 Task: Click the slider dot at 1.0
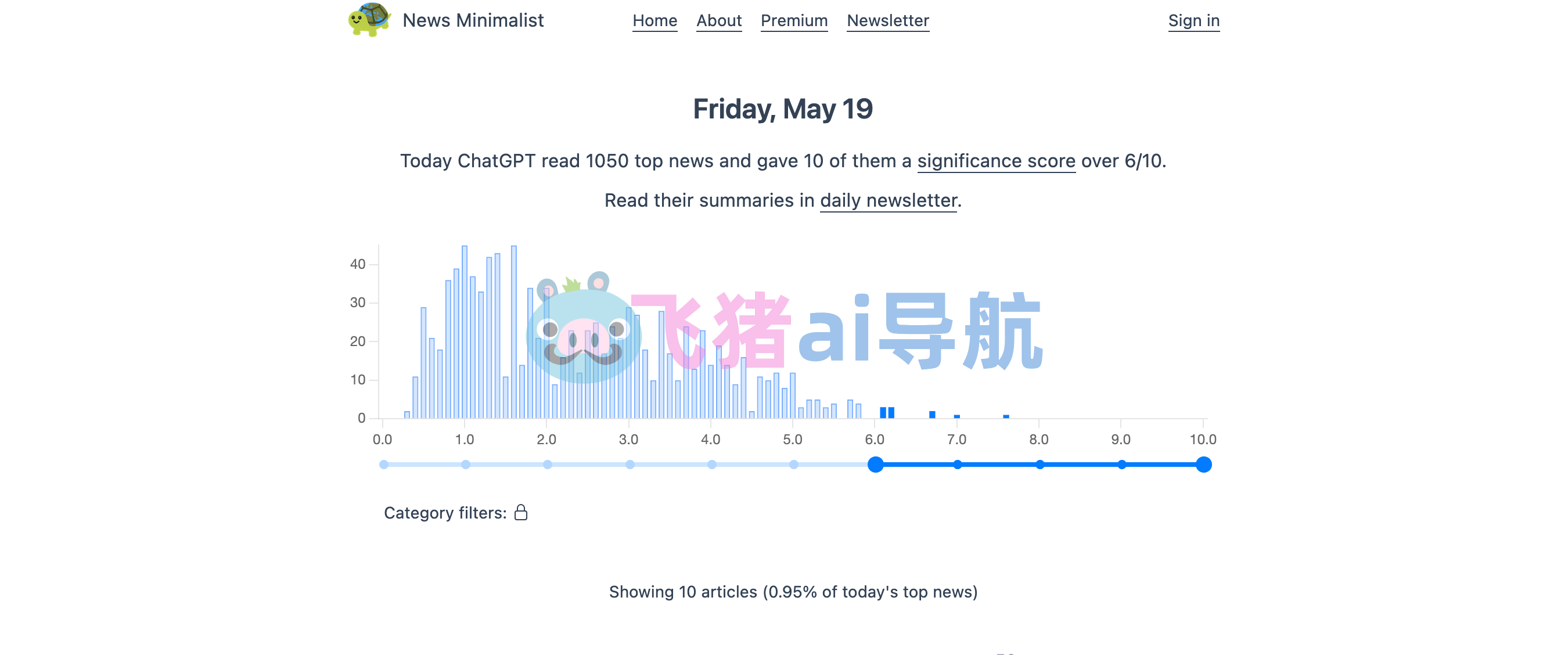click(466, 465)
